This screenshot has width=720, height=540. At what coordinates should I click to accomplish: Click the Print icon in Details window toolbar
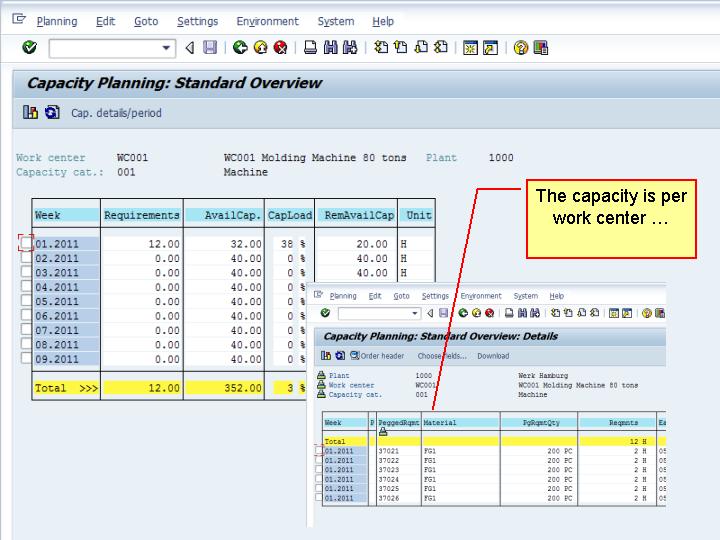tap(509, 313)
